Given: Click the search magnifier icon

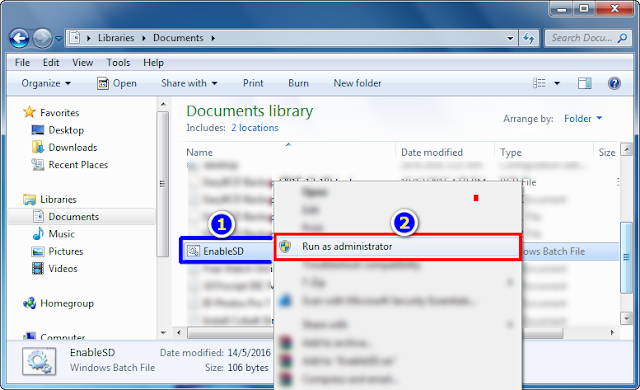Looking at the screenshot, I should pos(622,38).
